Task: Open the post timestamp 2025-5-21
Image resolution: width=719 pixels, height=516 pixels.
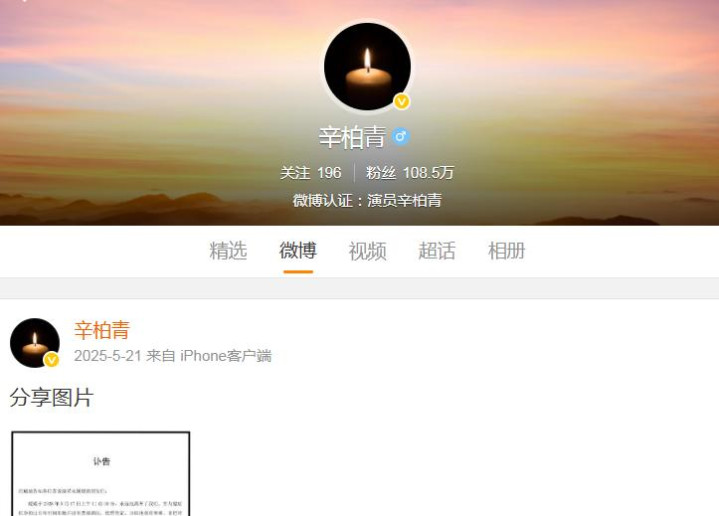Action: [107, 356]
